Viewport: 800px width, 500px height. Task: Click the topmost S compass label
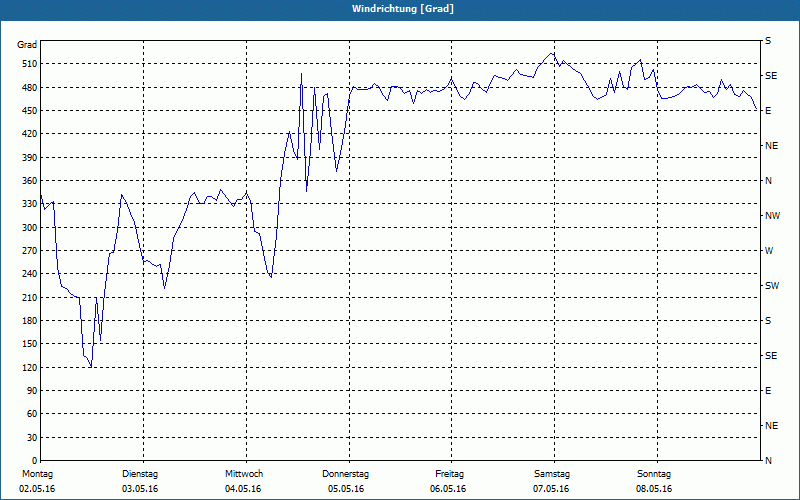768,41
